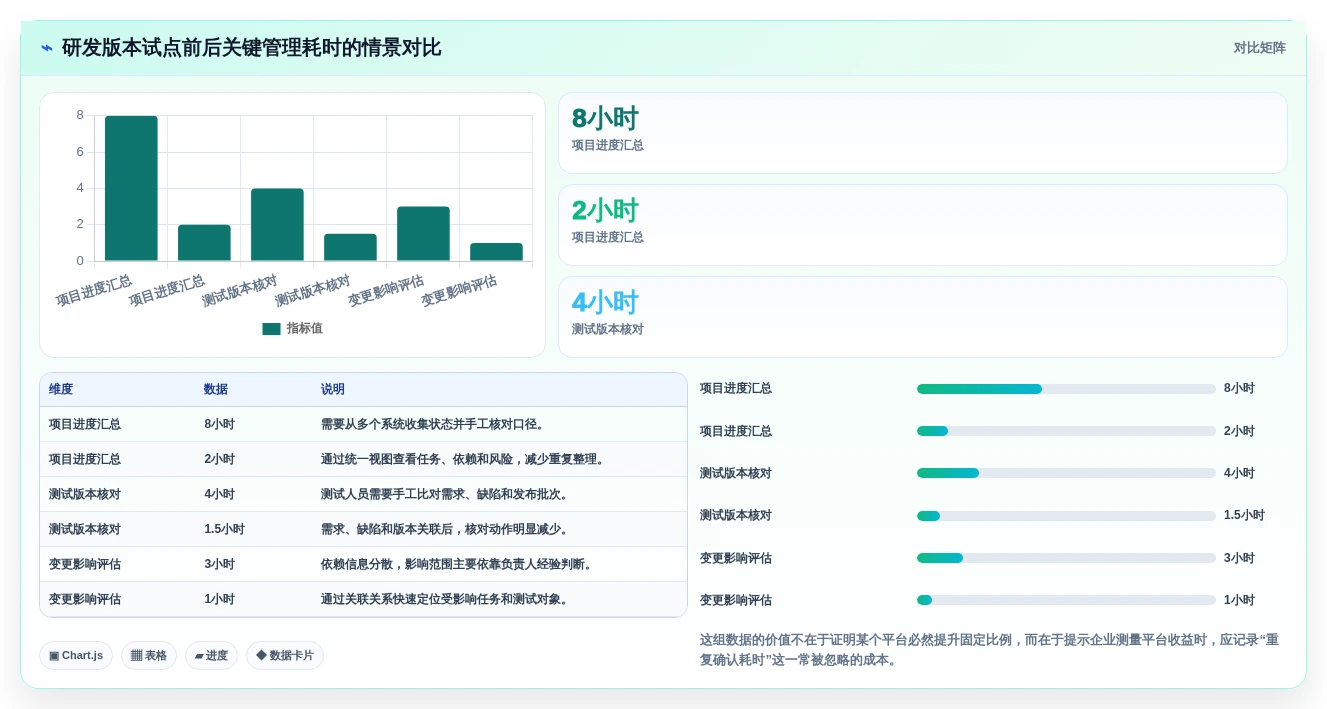Click the 数据卡片 tag chip
Screen dimensions: 1327x709
coord(285,656)
